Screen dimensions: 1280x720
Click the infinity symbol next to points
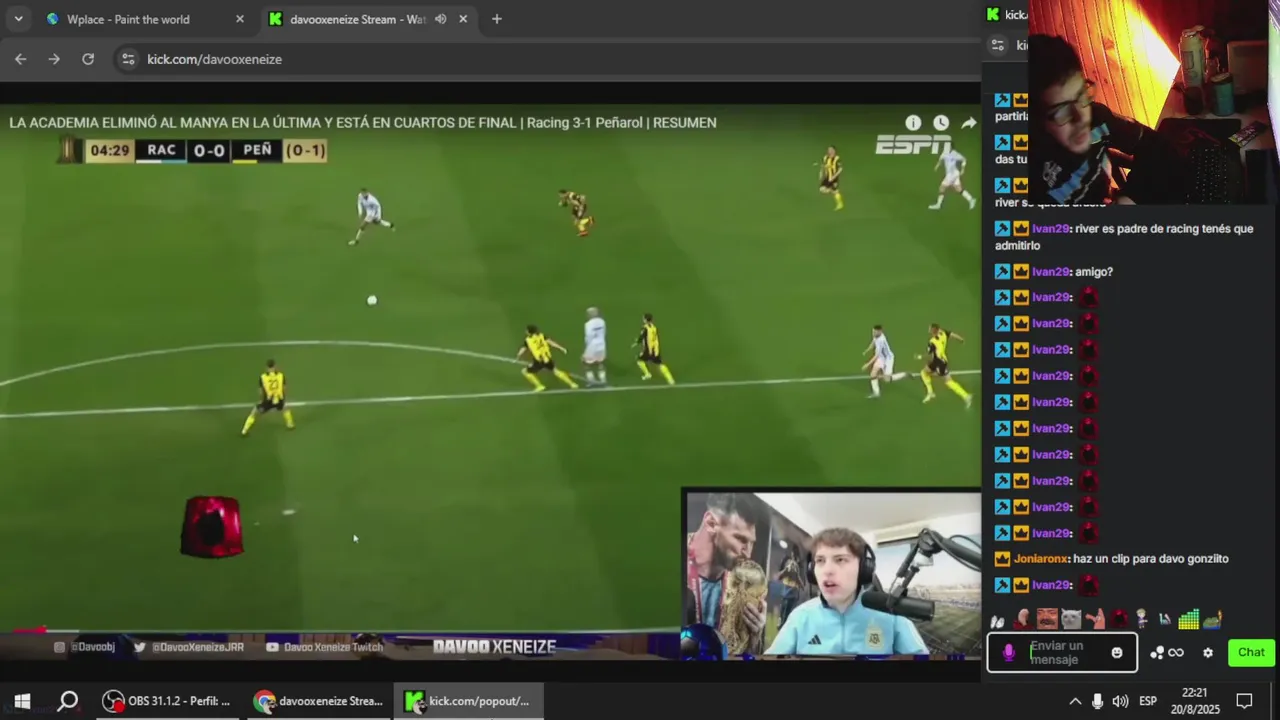point(1176,653)
